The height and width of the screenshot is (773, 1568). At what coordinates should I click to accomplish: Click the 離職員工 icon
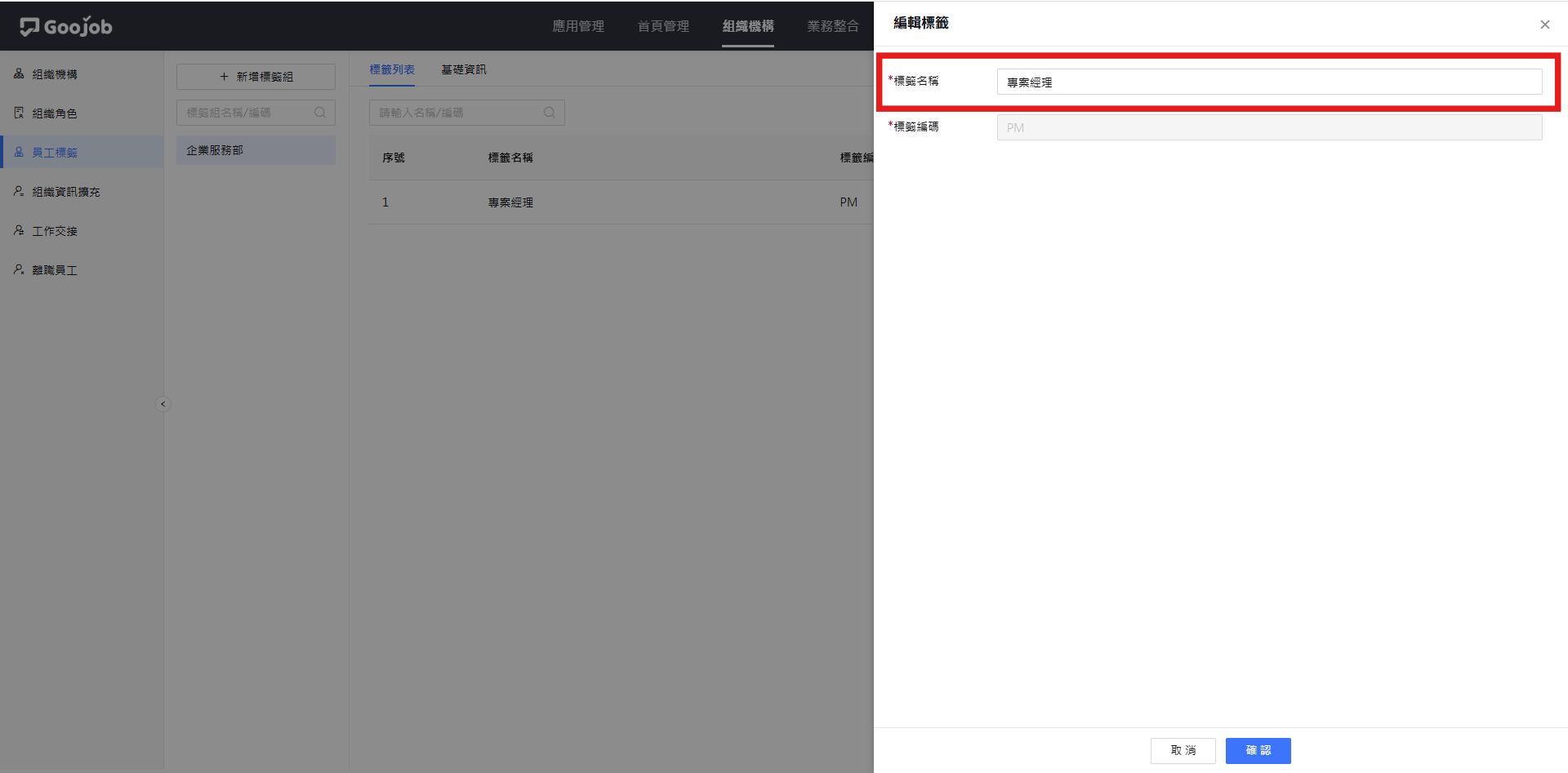coord(19,269)
